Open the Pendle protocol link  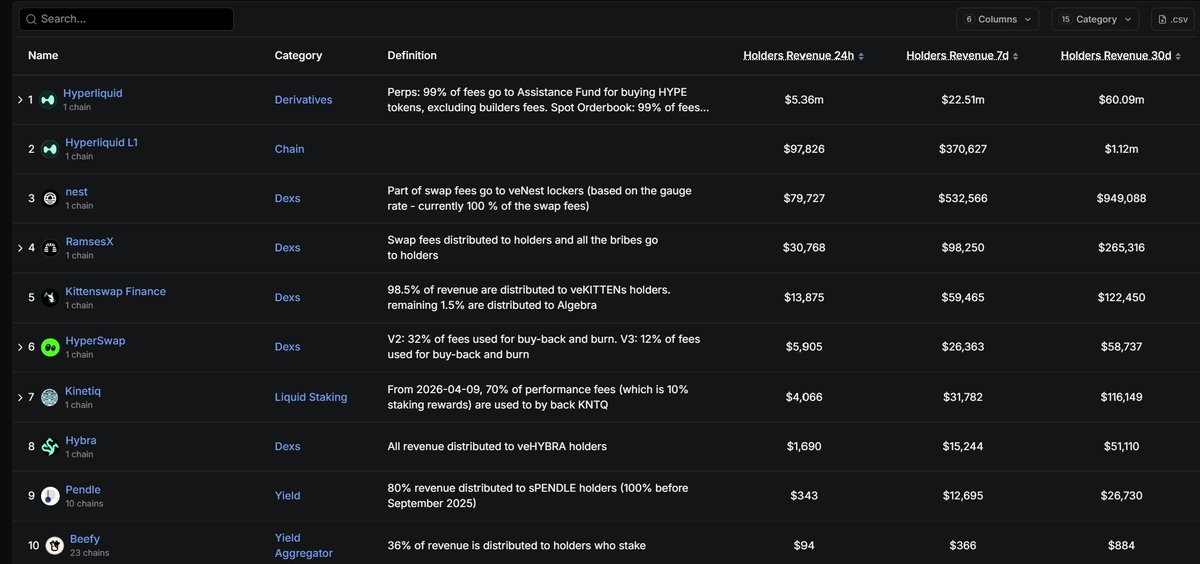pos(83,490)
